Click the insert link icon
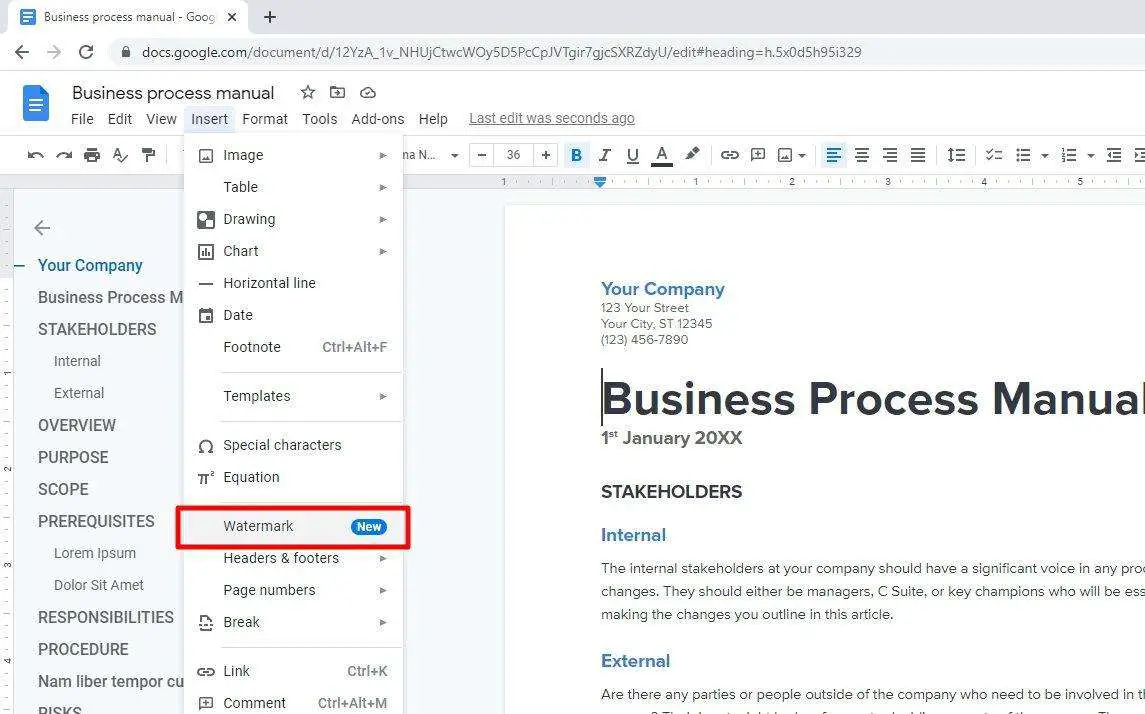The image size is (1145, 714). pyautogui.click(x=729, y=155)
